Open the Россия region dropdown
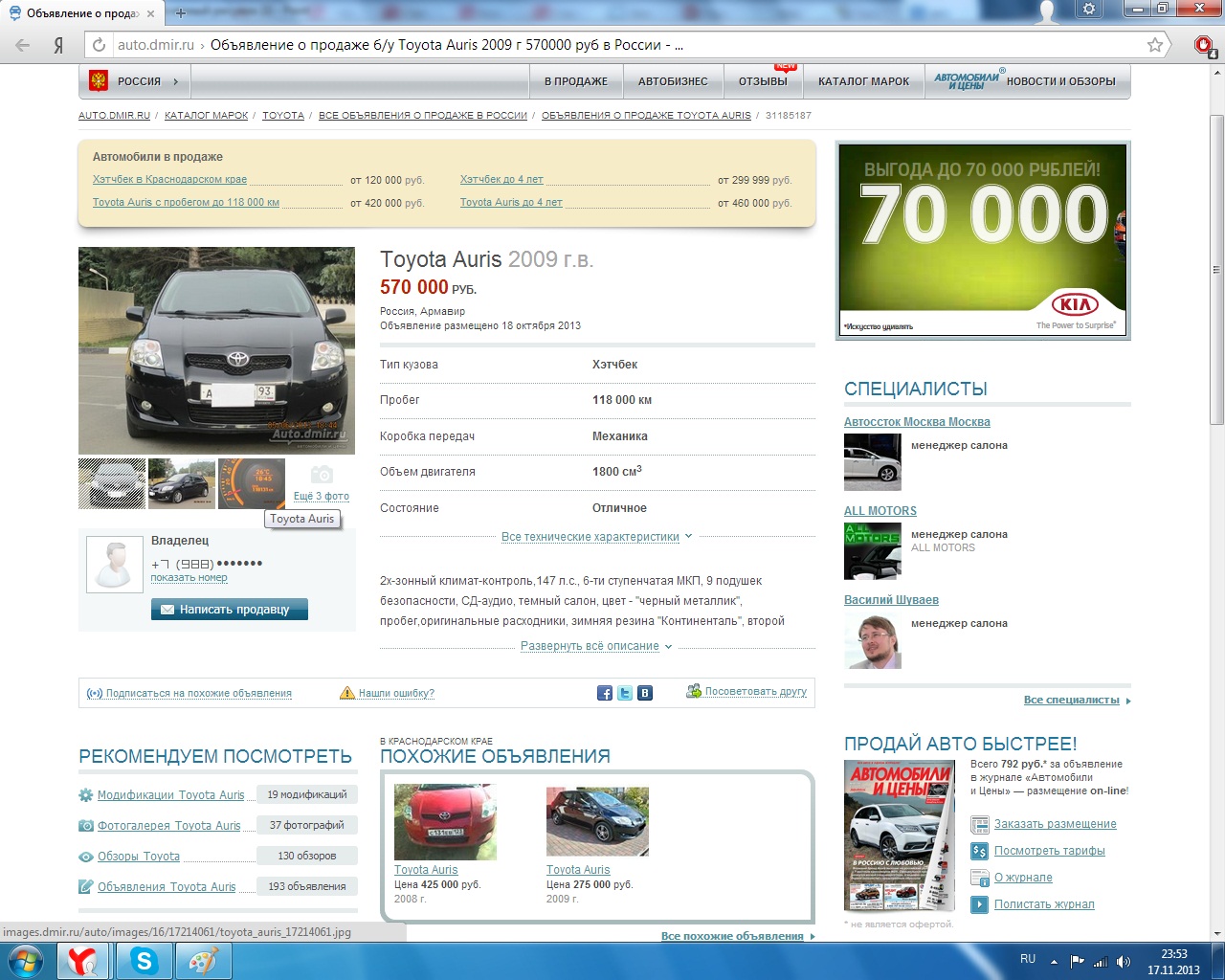 pos(135,82)
